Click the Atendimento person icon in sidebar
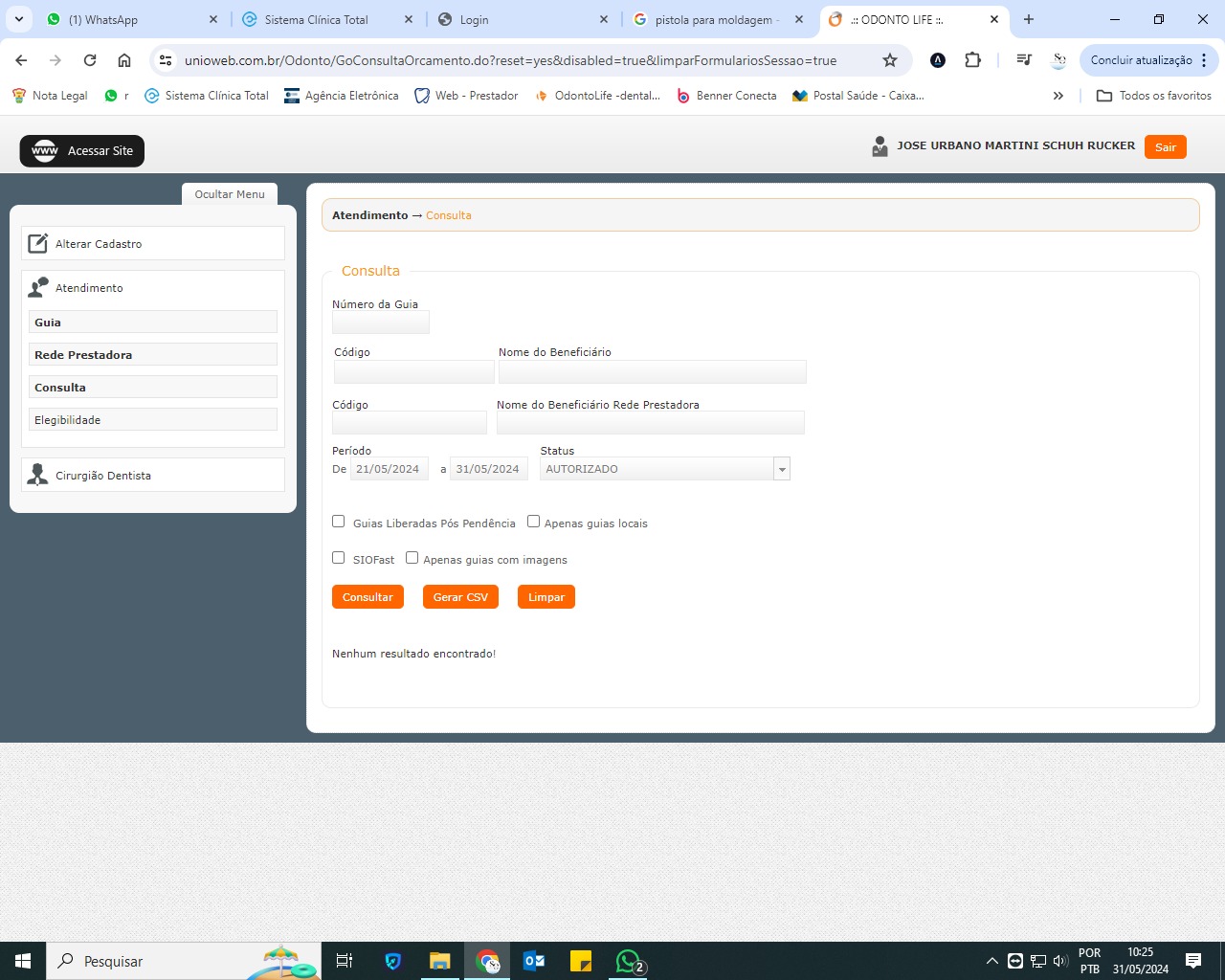Screen dimensions: 1225x980 [x=38, y=287]
